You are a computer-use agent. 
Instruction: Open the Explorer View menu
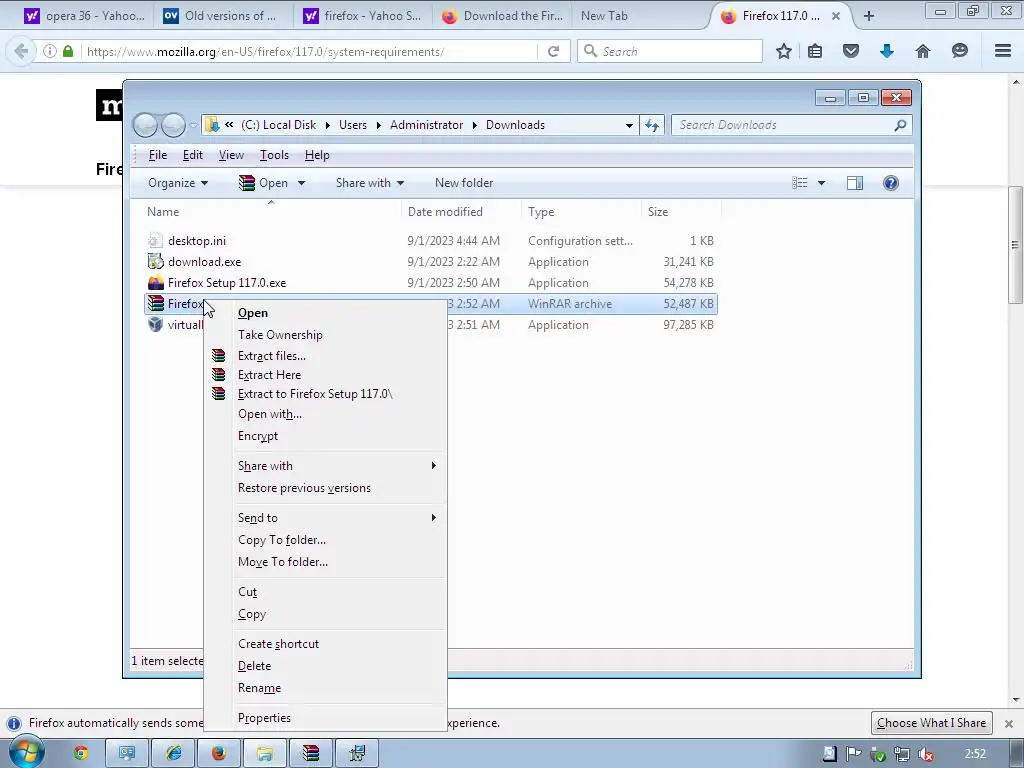tap(231, 155)
